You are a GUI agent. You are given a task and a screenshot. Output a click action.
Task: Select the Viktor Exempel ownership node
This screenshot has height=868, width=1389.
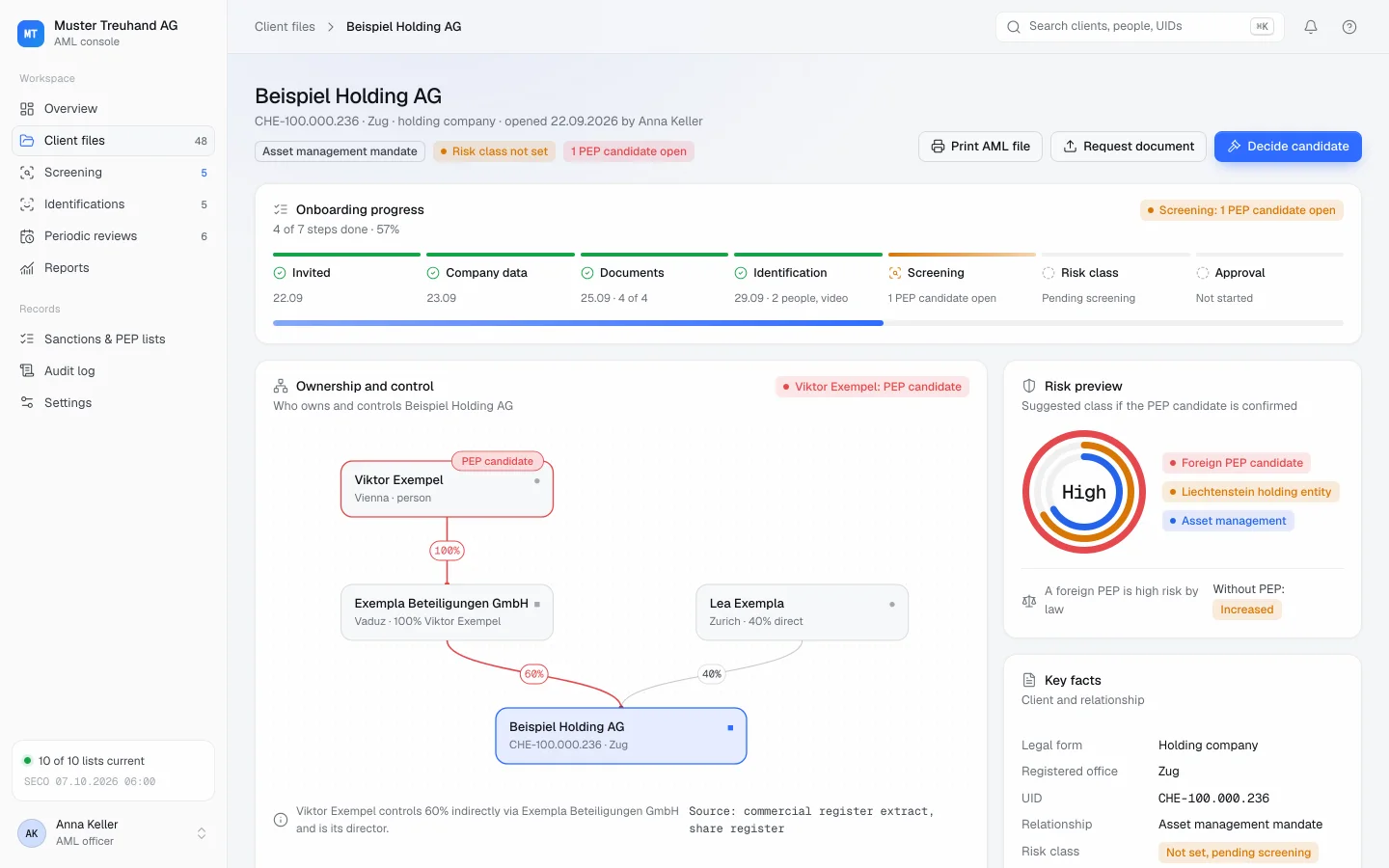pos(447,489)
